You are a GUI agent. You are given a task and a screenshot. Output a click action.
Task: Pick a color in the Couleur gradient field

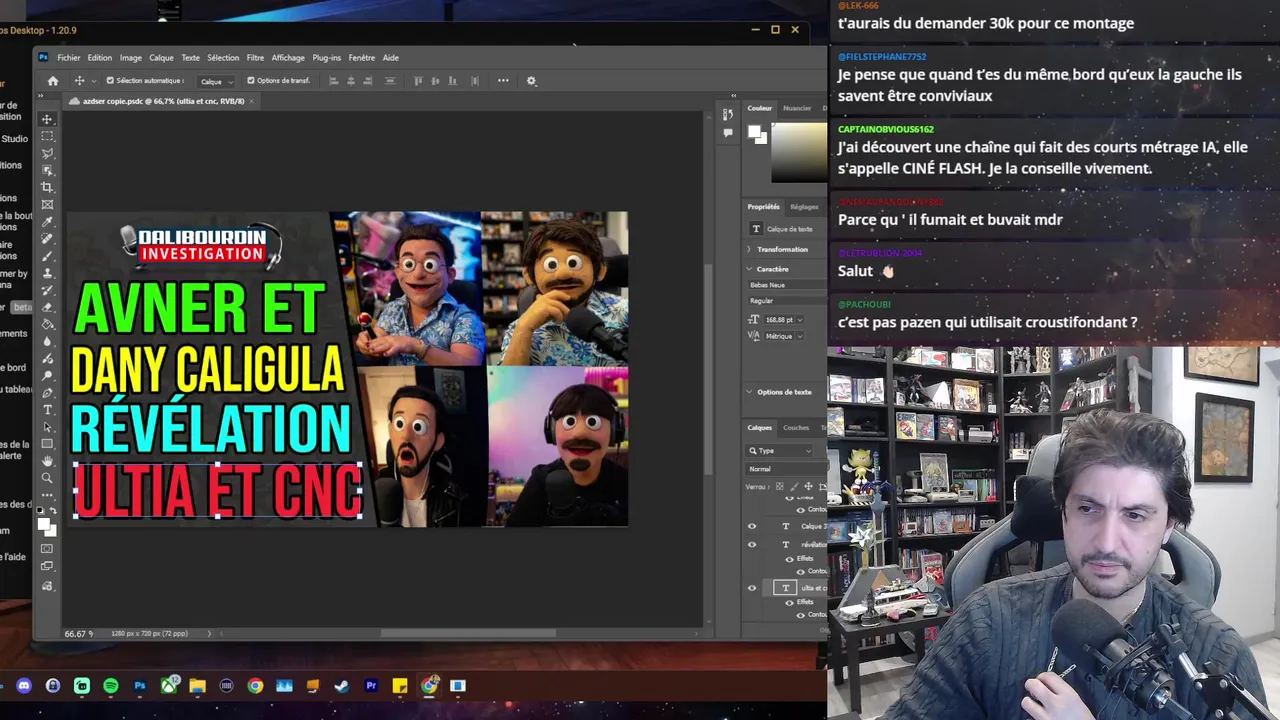click(800, 152)
